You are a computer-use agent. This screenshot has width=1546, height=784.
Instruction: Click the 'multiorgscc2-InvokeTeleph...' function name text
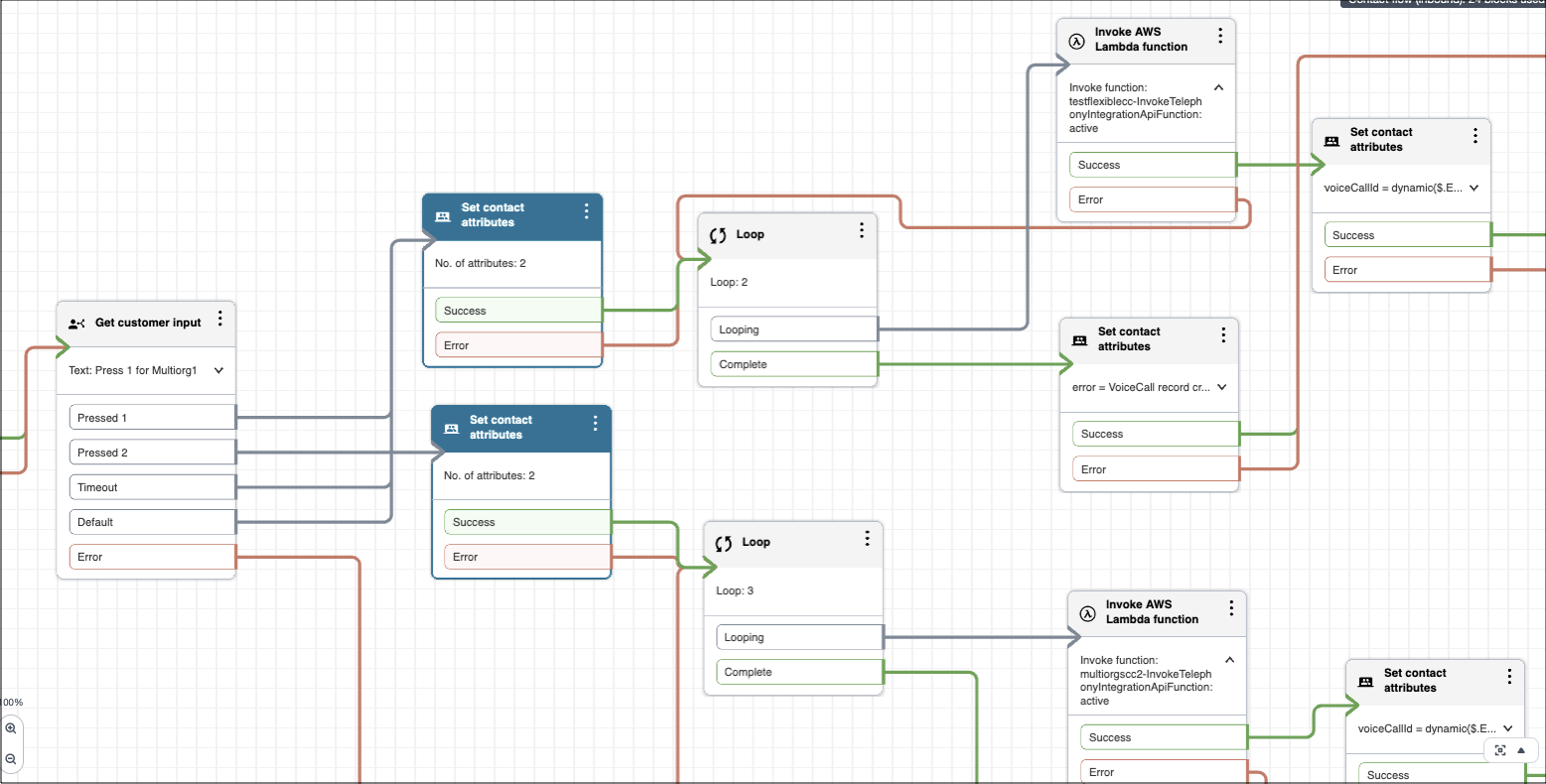pos(1146,681)
